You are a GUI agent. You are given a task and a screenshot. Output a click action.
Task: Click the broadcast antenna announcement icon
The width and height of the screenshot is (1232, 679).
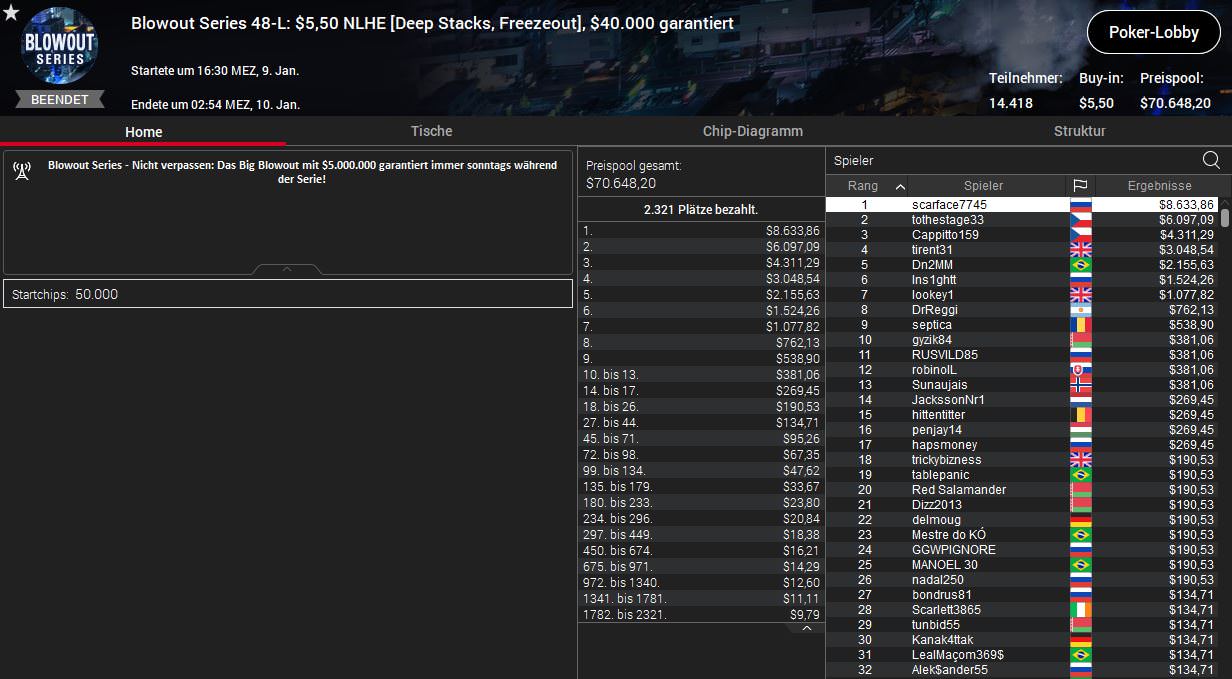click(x=22, y=171)
